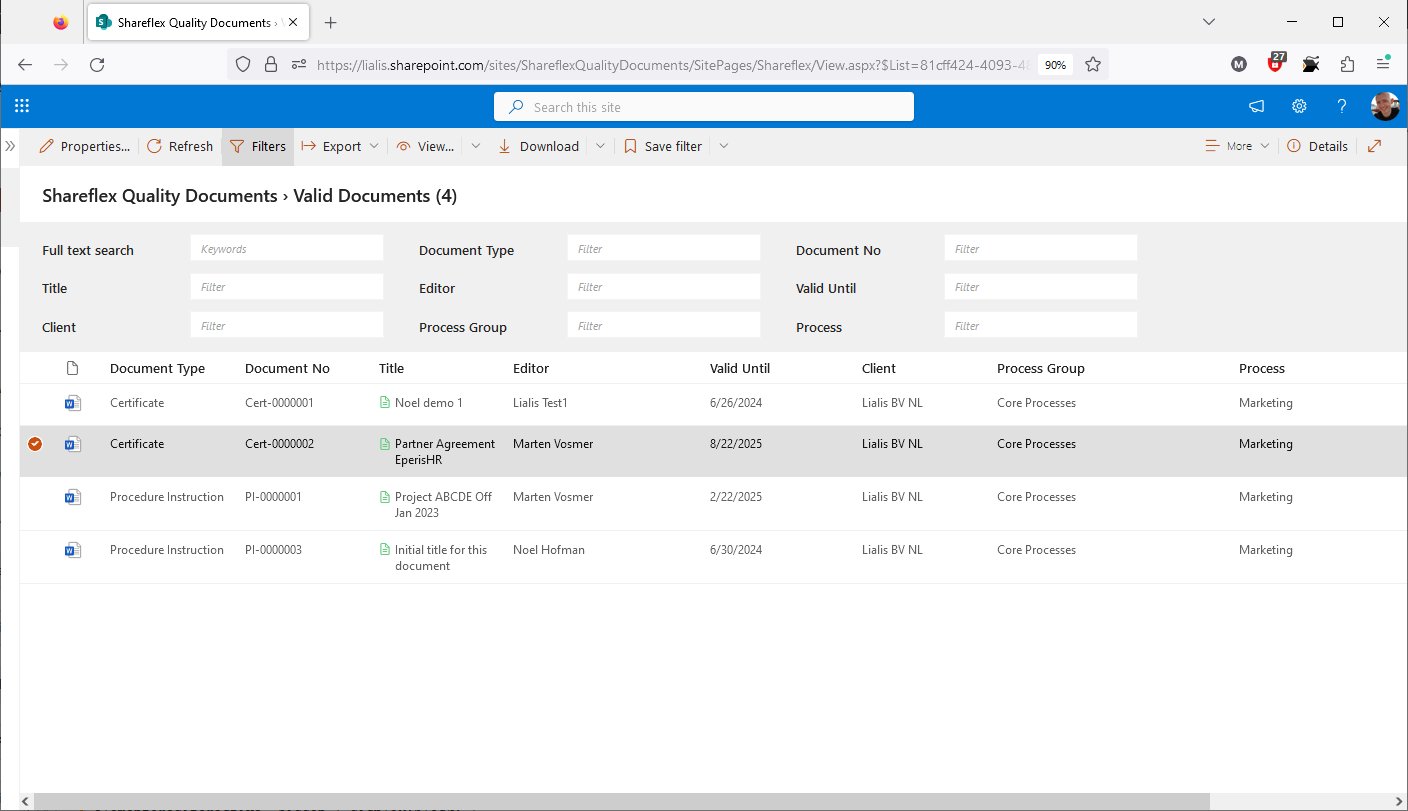Focus the Document Type filter field
Screen dimensions: 1408x811
pos(664,248)
